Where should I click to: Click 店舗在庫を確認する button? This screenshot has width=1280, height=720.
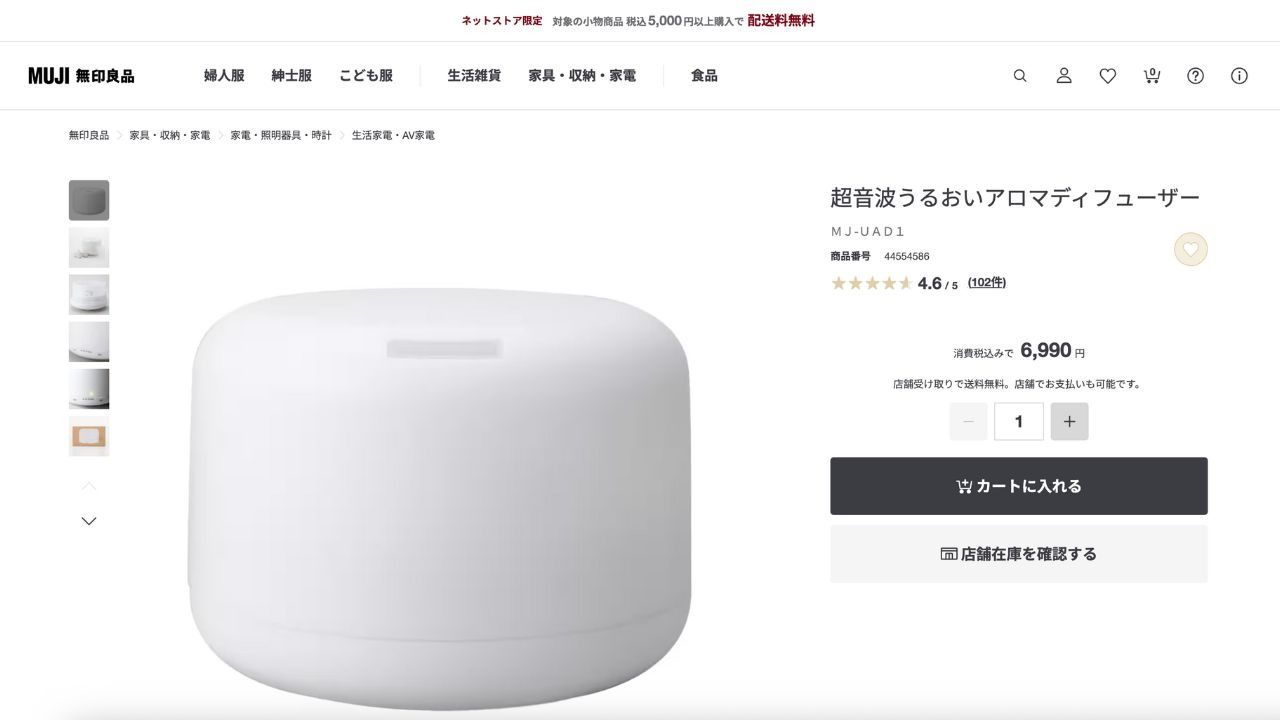[1019, 554]
